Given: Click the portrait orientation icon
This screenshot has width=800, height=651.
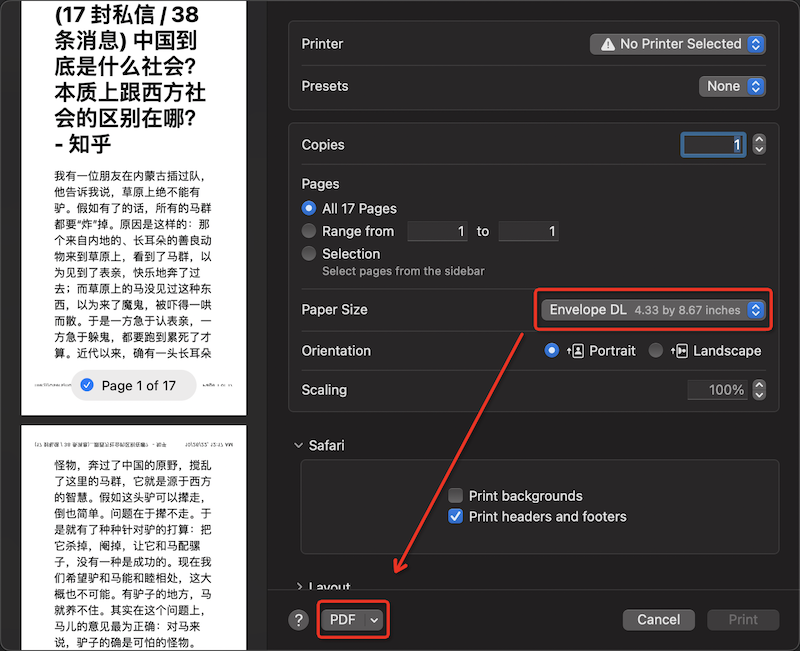Looking at the screenshot, I should tap(576, 351).
